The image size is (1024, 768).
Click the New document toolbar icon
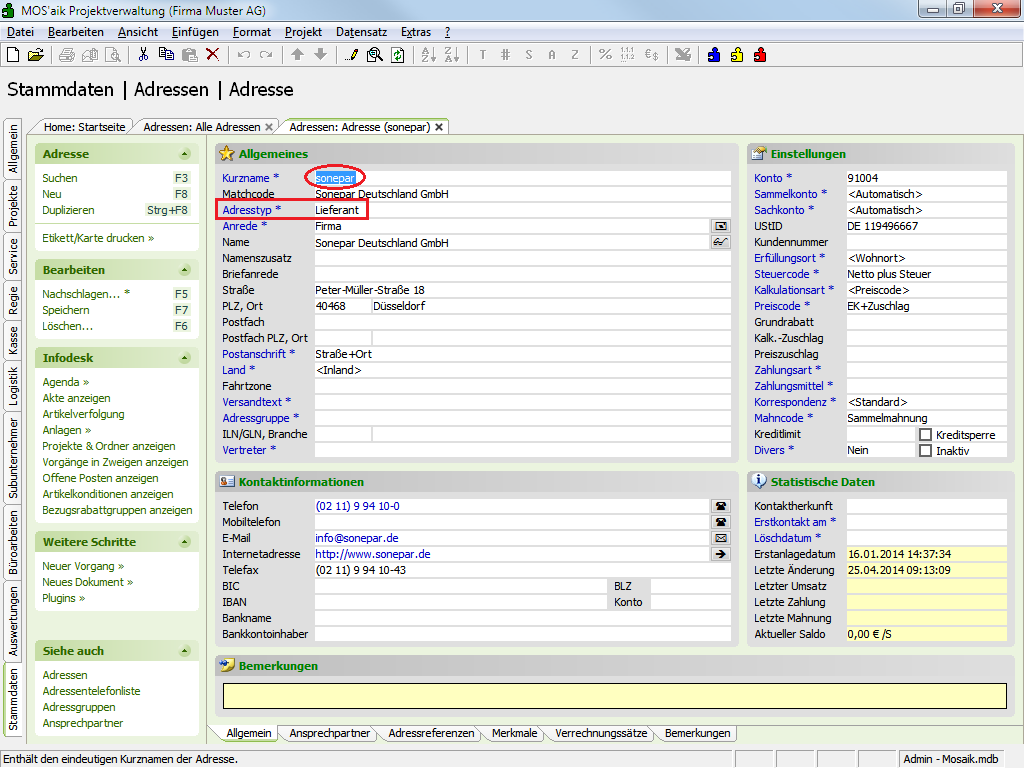click(13, 55)
